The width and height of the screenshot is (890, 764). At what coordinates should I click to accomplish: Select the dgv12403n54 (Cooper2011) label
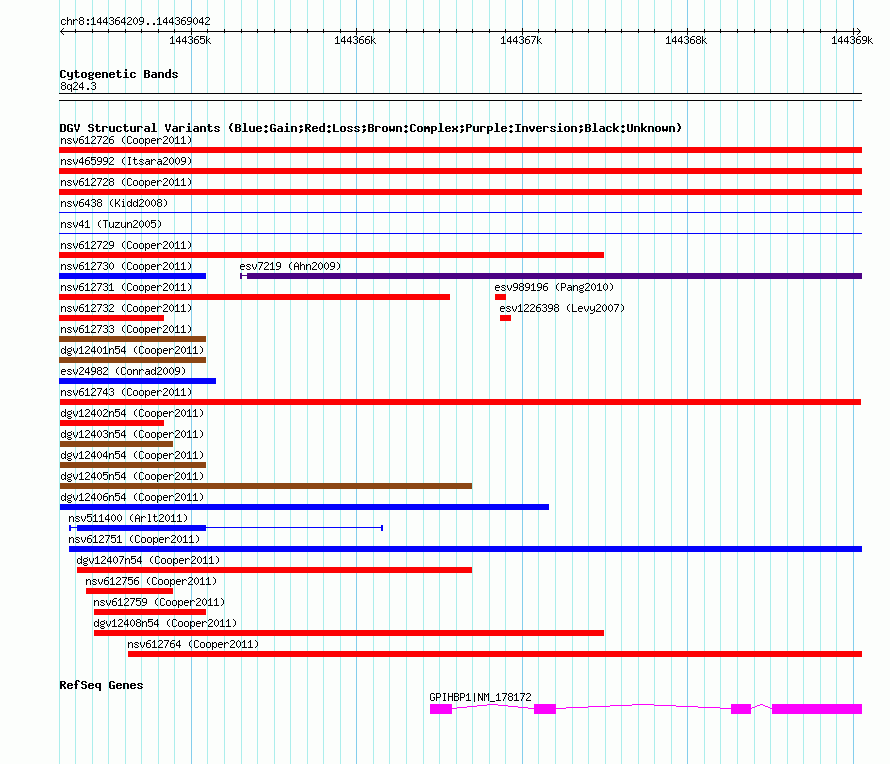(132, 434)
